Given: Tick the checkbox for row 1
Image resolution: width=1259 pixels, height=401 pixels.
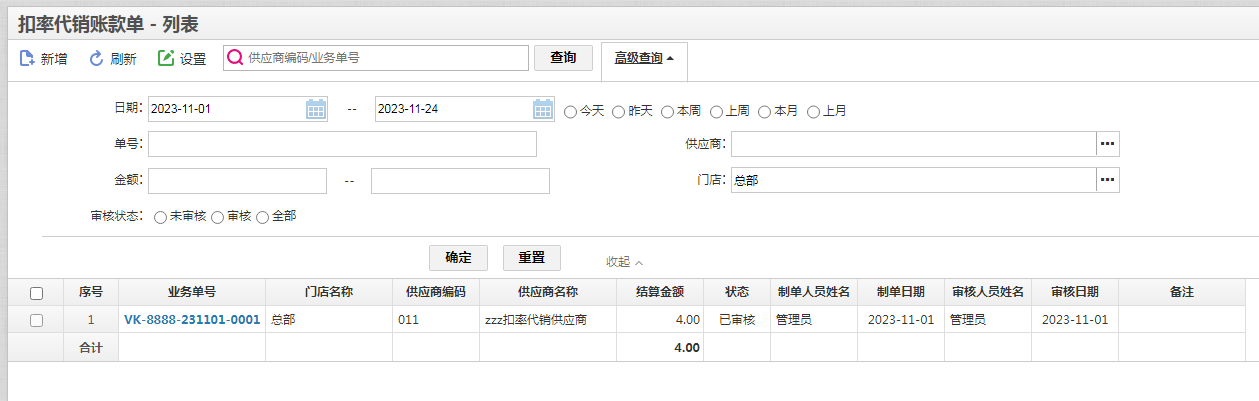Looking at the screenshot, I should [37, 320].
